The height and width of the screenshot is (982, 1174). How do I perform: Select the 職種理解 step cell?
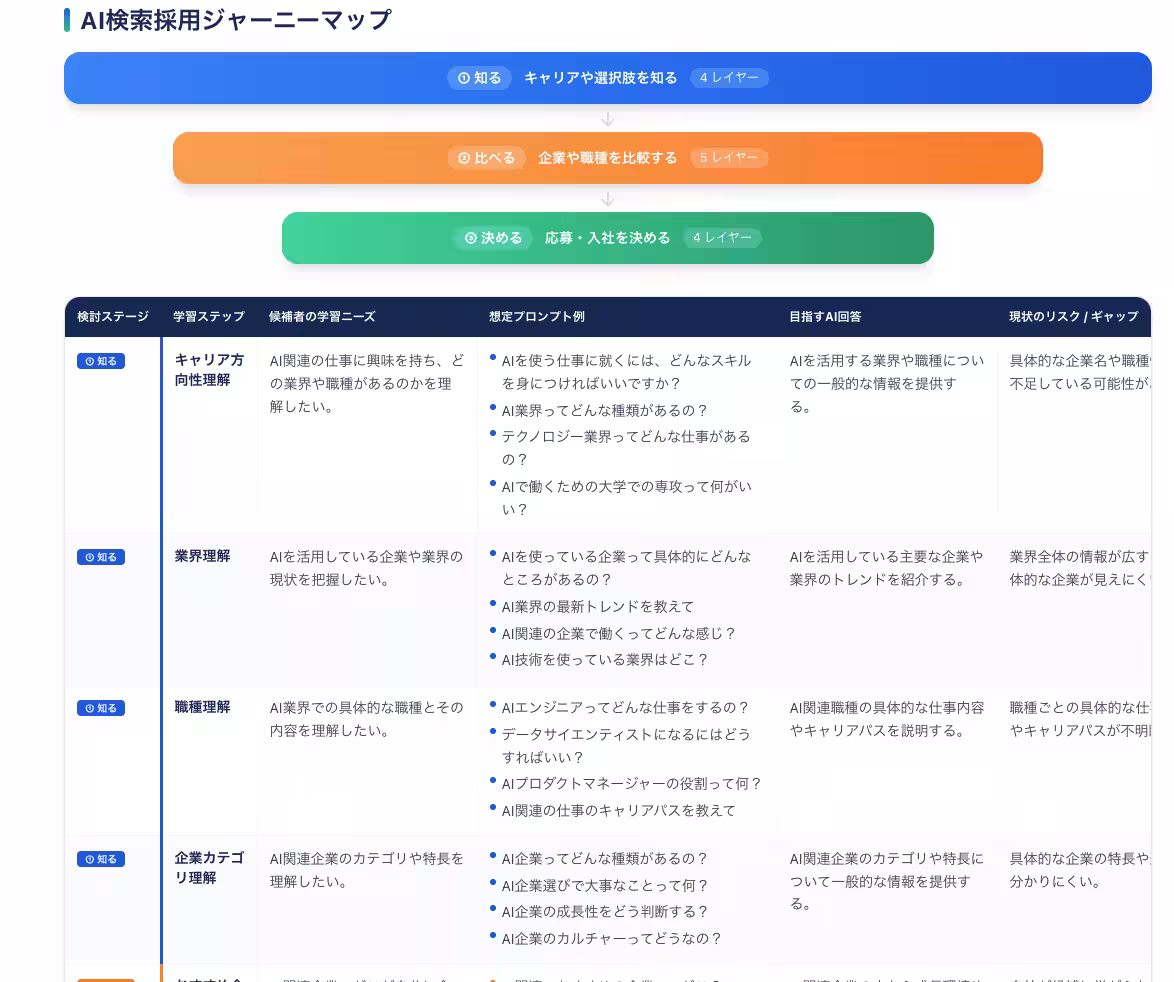pyautogui.click(x=202, y=707)
